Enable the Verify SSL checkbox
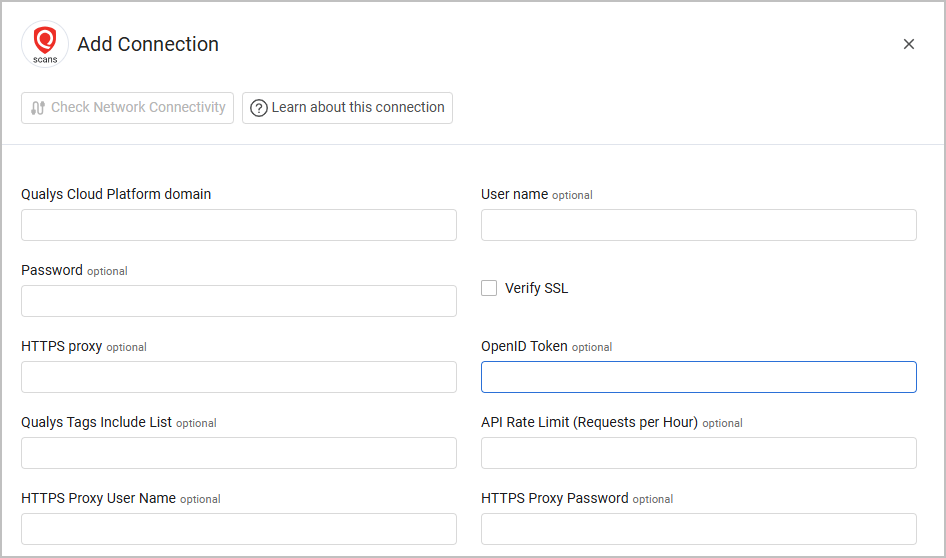This screenshot has height=558, width=946. 489,288
